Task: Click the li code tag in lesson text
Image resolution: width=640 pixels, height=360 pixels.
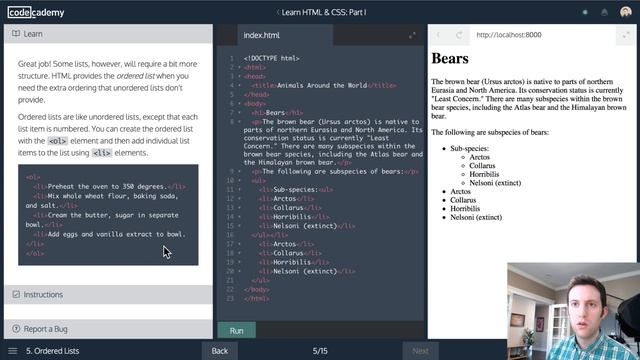Action: tap(102, 153)
